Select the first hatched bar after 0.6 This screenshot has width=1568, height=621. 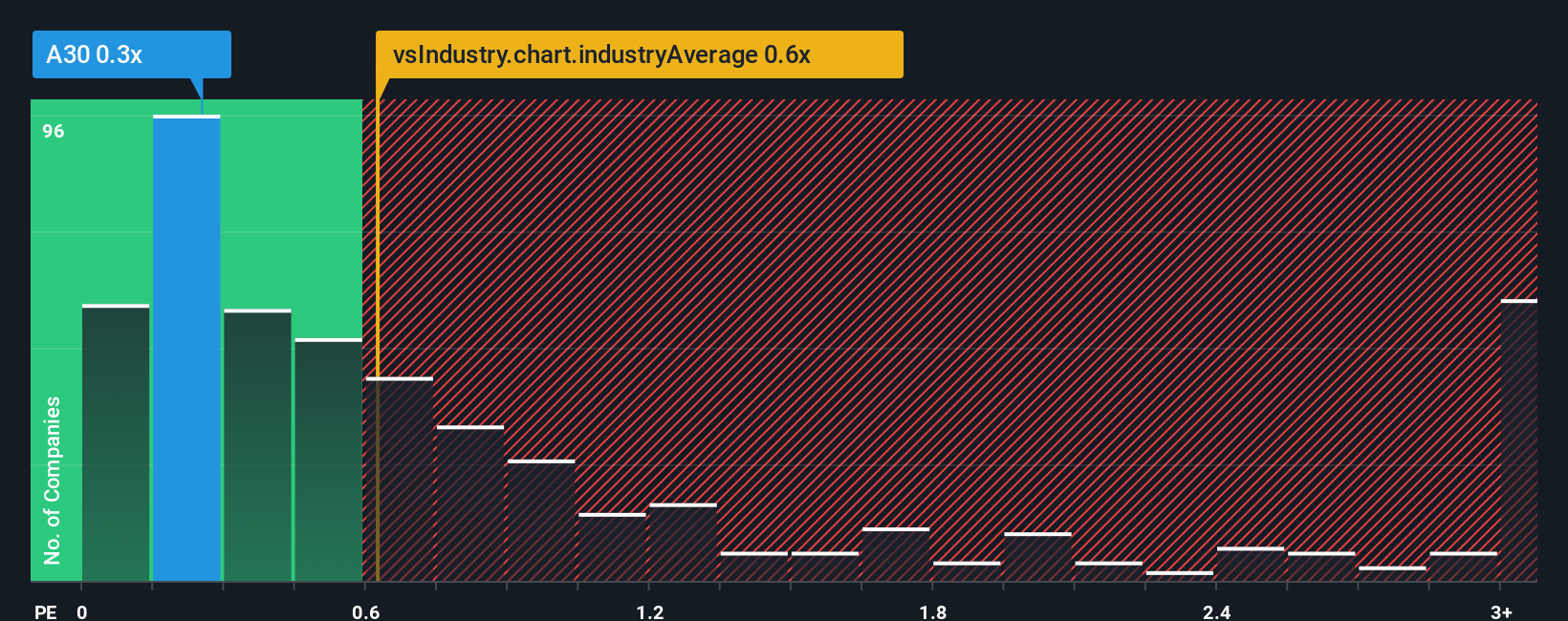400,480
